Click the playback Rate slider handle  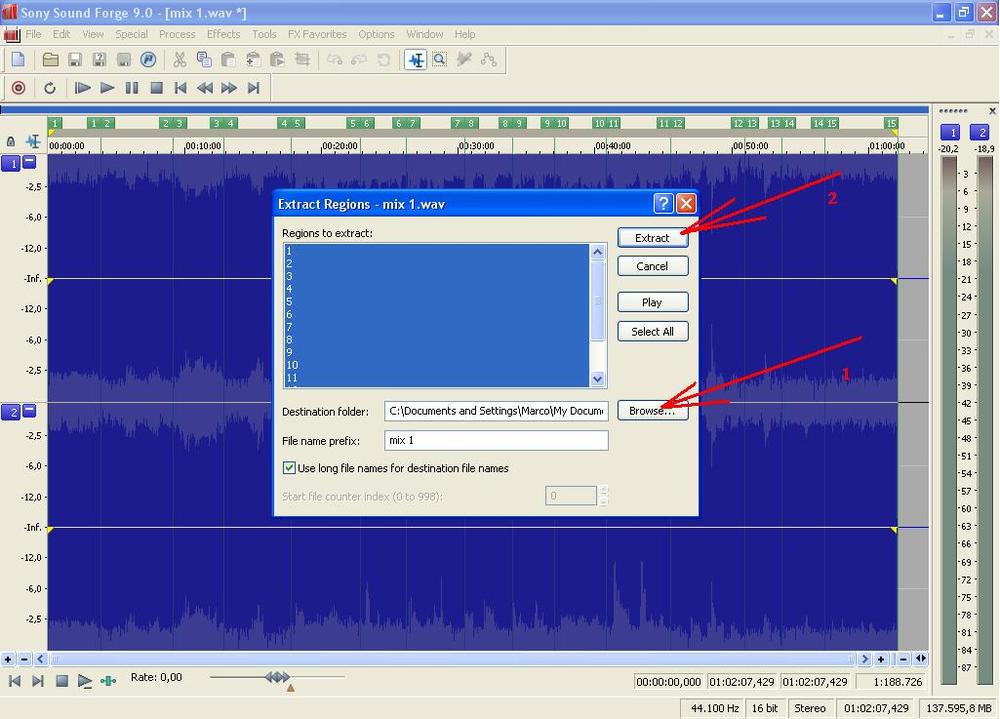(x=277, y=677)
